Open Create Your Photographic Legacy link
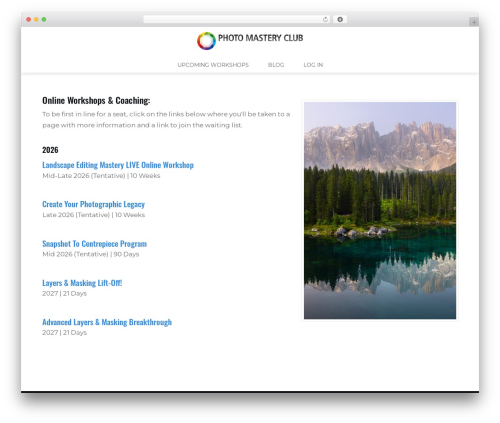The image size is (500, 423). [93, 204]
